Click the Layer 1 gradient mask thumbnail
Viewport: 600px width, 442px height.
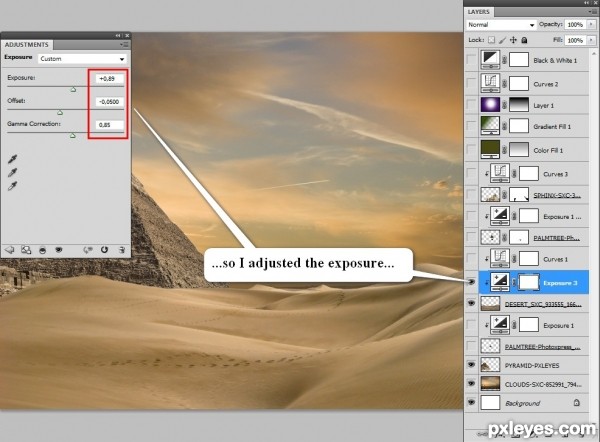click(519, 105)
